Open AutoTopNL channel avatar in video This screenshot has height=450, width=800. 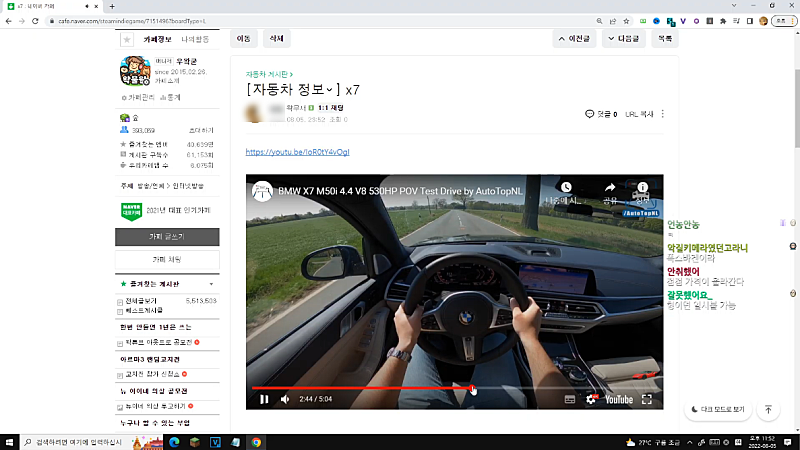click(x=262, y=191)
